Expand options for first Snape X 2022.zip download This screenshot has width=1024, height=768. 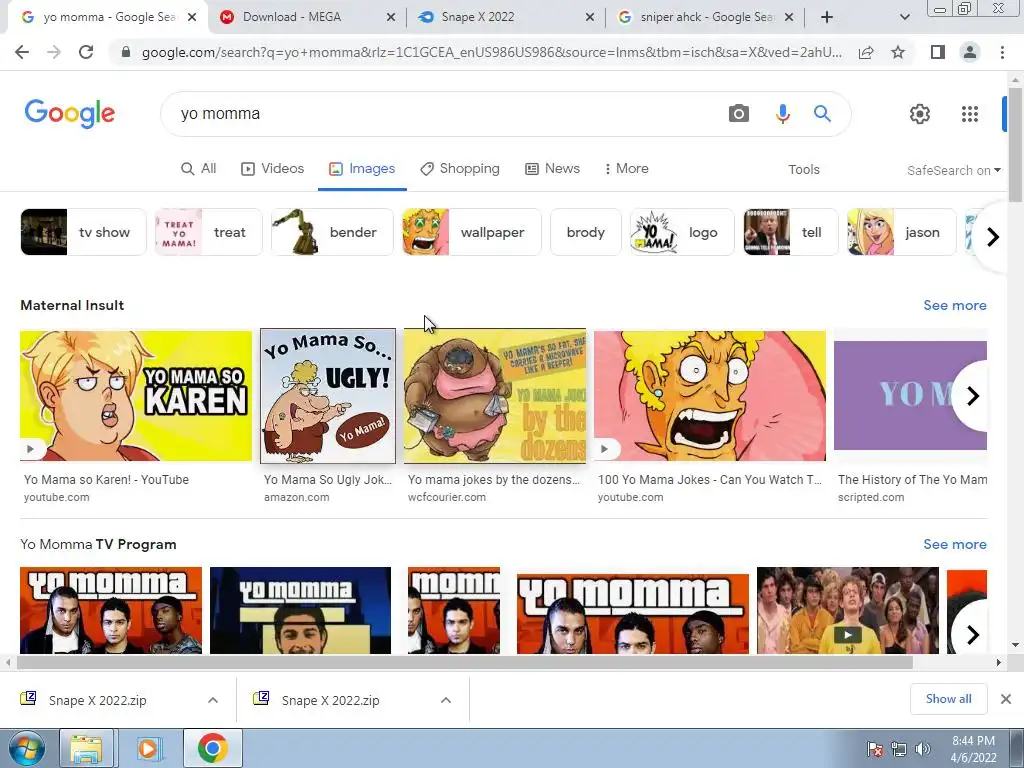tap(213, 700)
